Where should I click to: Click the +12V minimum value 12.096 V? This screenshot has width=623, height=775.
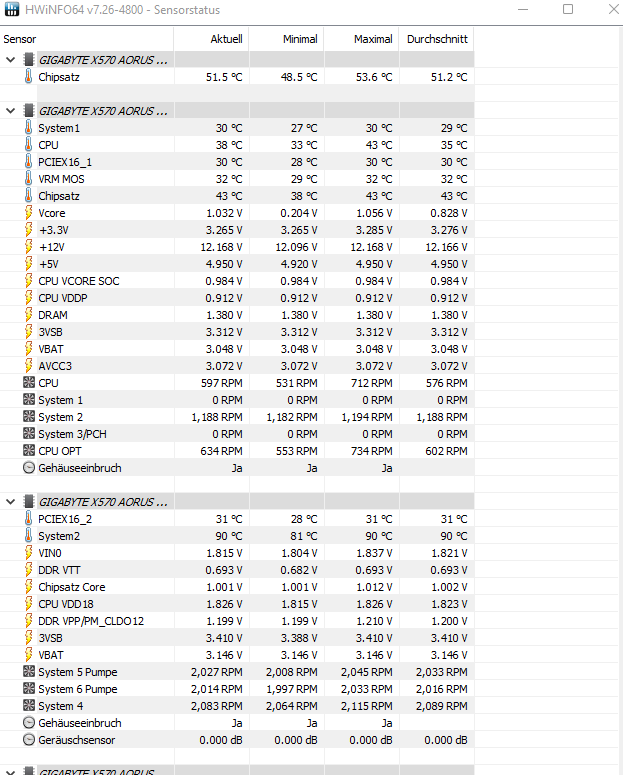(296, 247)
